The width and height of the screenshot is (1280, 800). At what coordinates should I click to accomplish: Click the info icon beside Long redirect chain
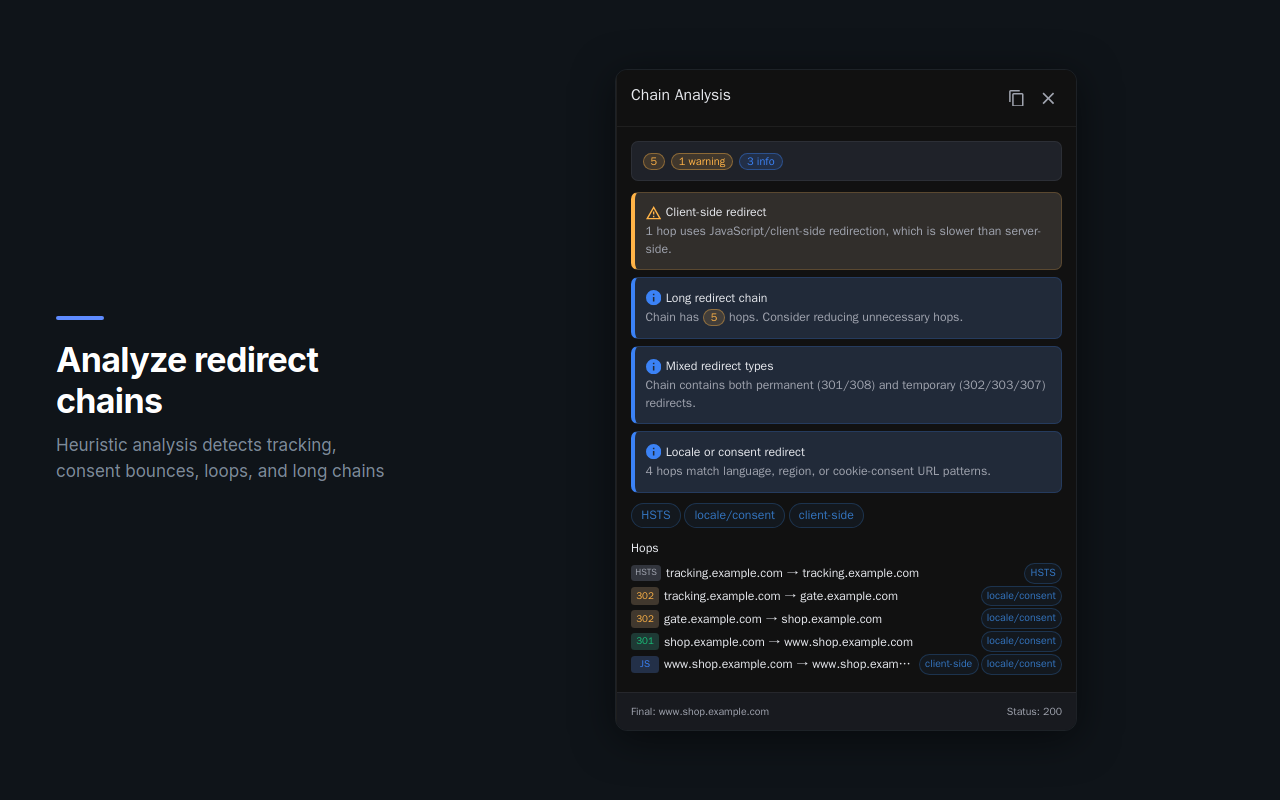point(653,297)
